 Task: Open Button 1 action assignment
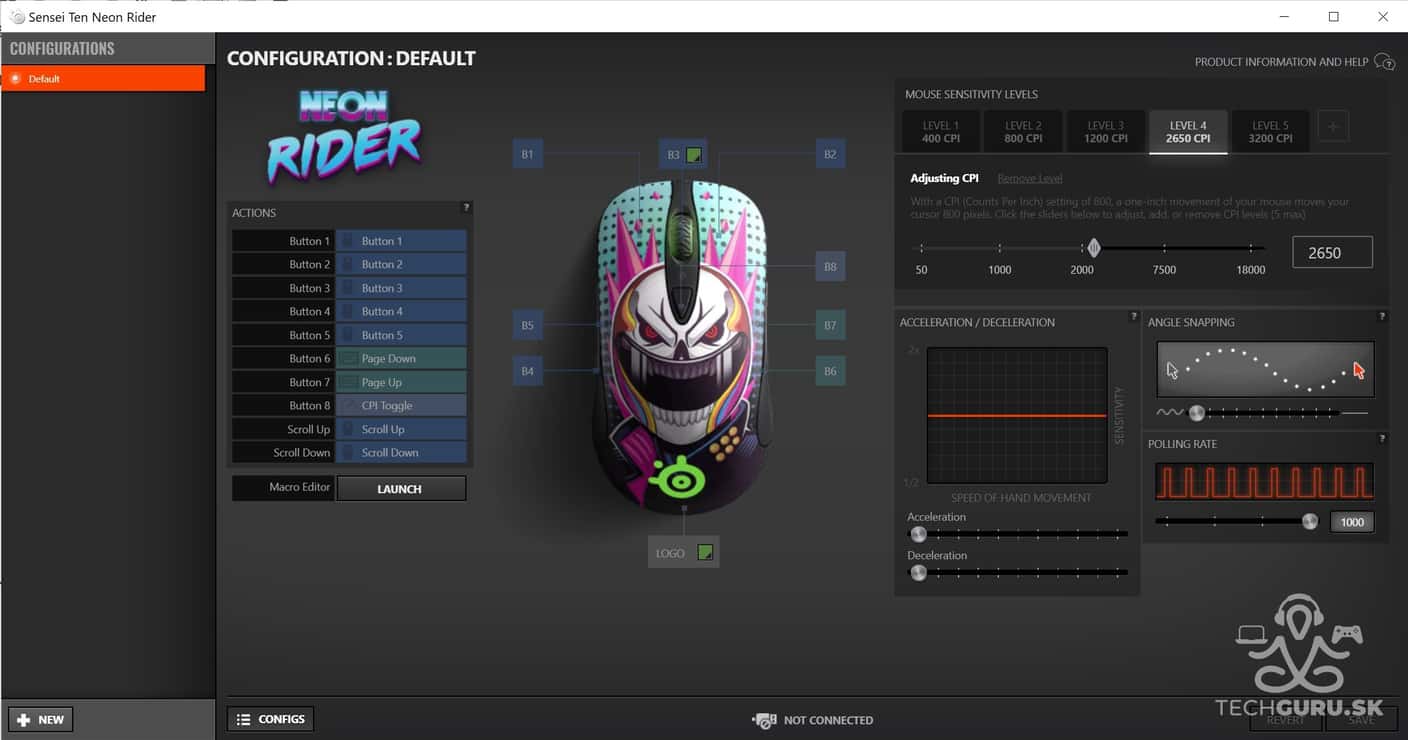(401, 241)
